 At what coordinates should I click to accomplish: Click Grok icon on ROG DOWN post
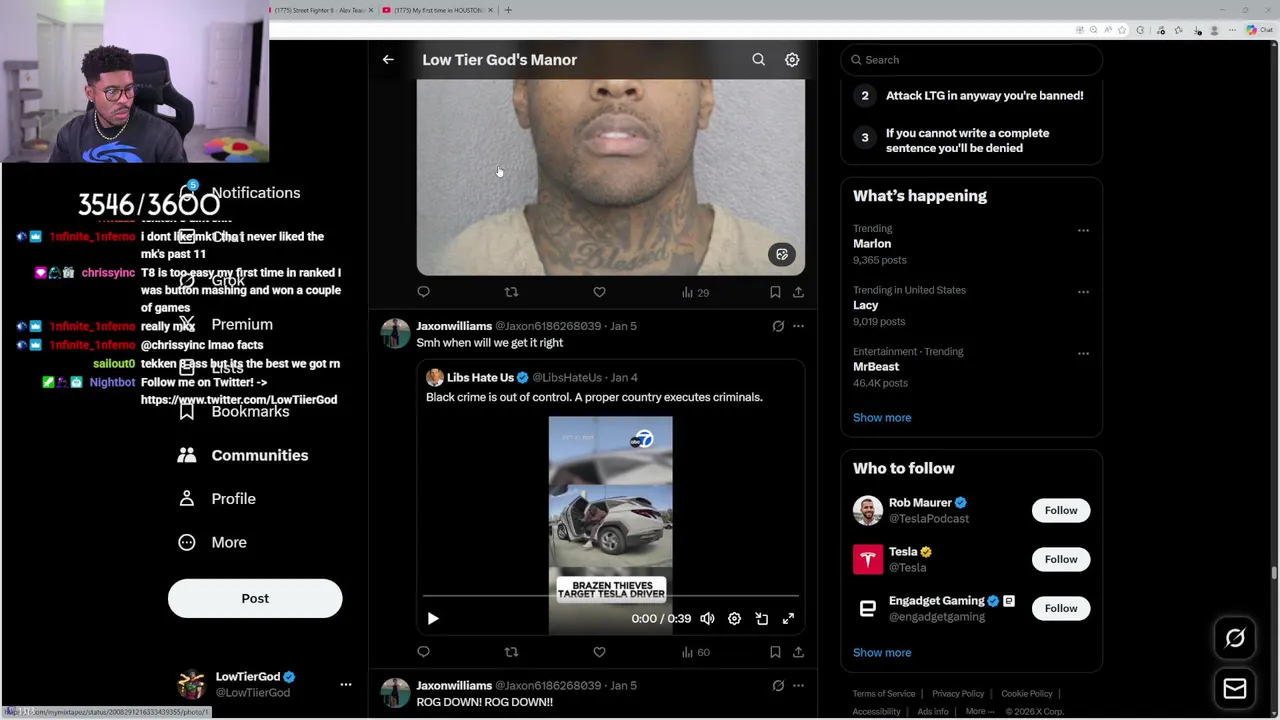click(x=778, y=686)
